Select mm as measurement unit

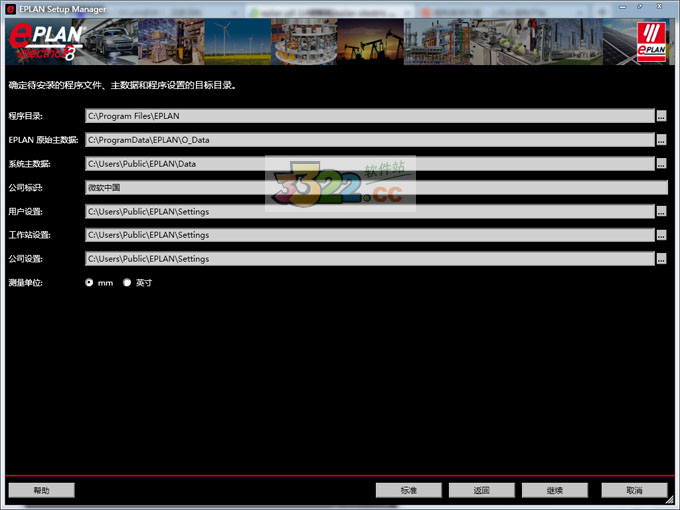(x=89, y=282)
